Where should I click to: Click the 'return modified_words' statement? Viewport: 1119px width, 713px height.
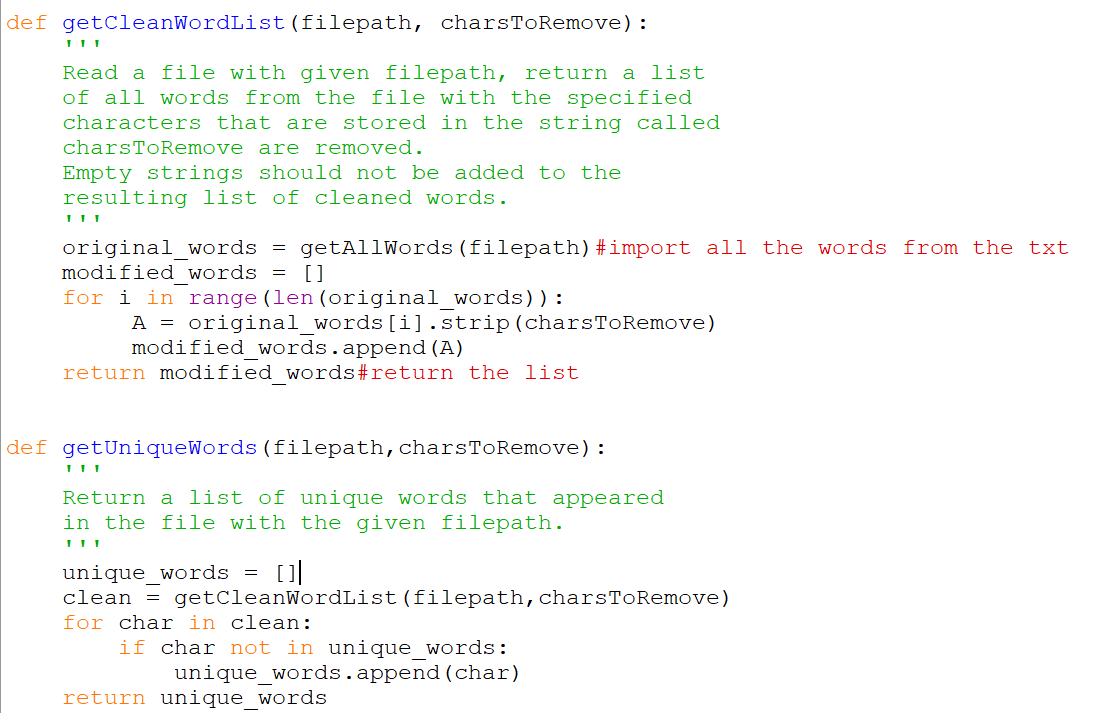208,373
